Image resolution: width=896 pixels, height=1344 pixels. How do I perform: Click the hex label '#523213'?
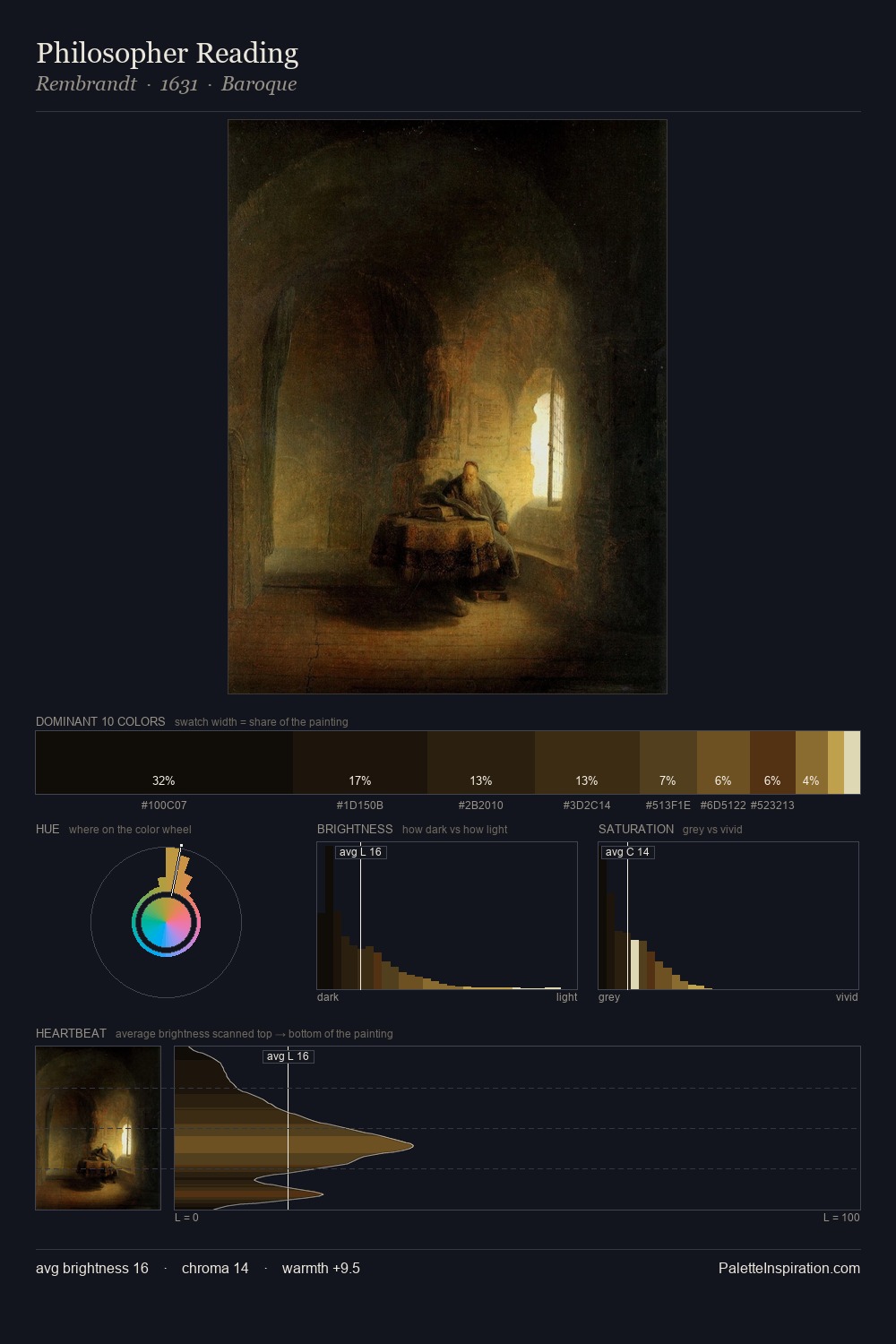tap(772, 806)
